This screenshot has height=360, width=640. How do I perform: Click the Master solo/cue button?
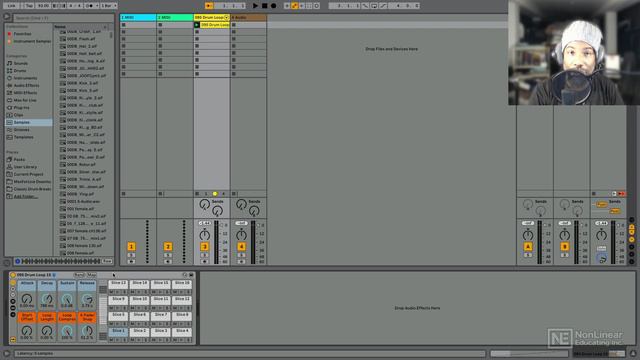(601, 248)
